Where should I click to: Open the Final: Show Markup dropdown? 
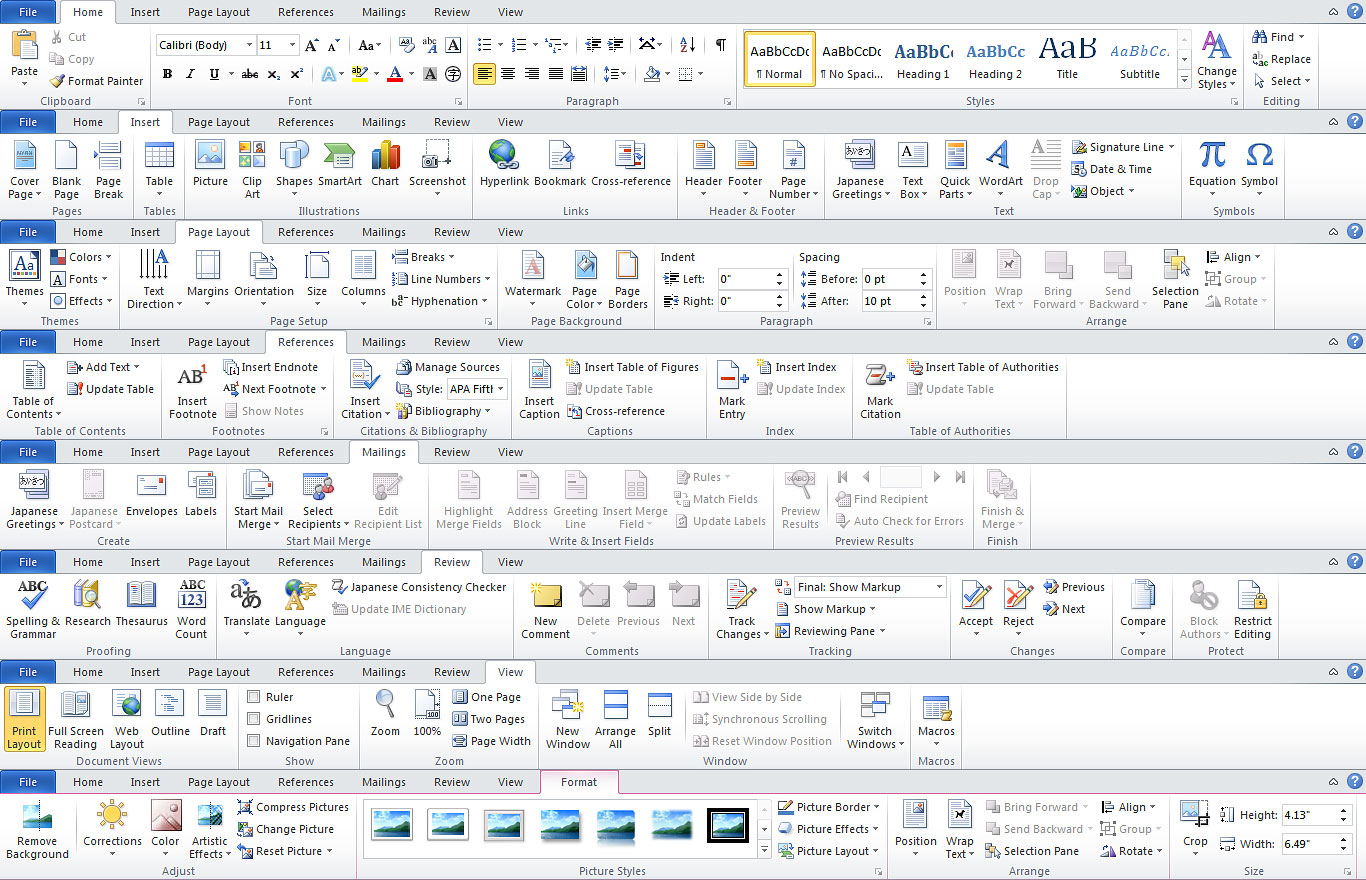pyautogui.click(x=939, y=587)
